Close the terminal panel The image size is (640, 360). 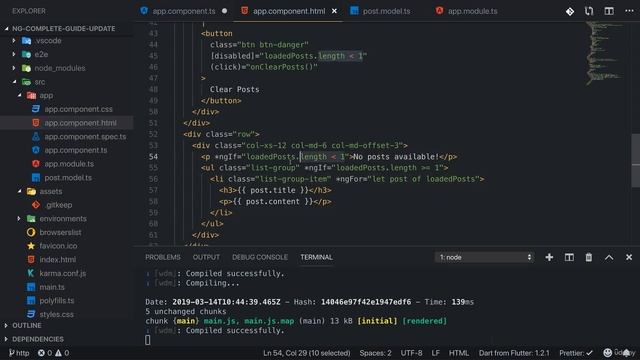tap(629, 257)
